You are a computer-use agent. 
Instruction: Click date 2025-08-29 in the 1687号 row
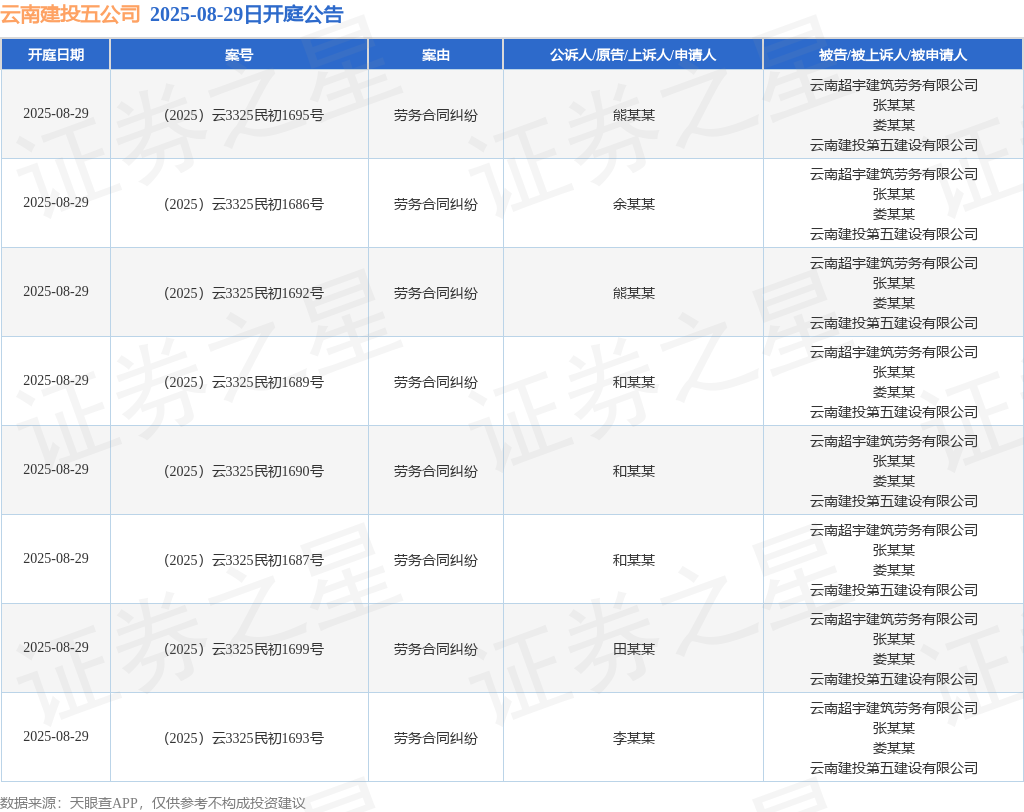tap(56, 559)
